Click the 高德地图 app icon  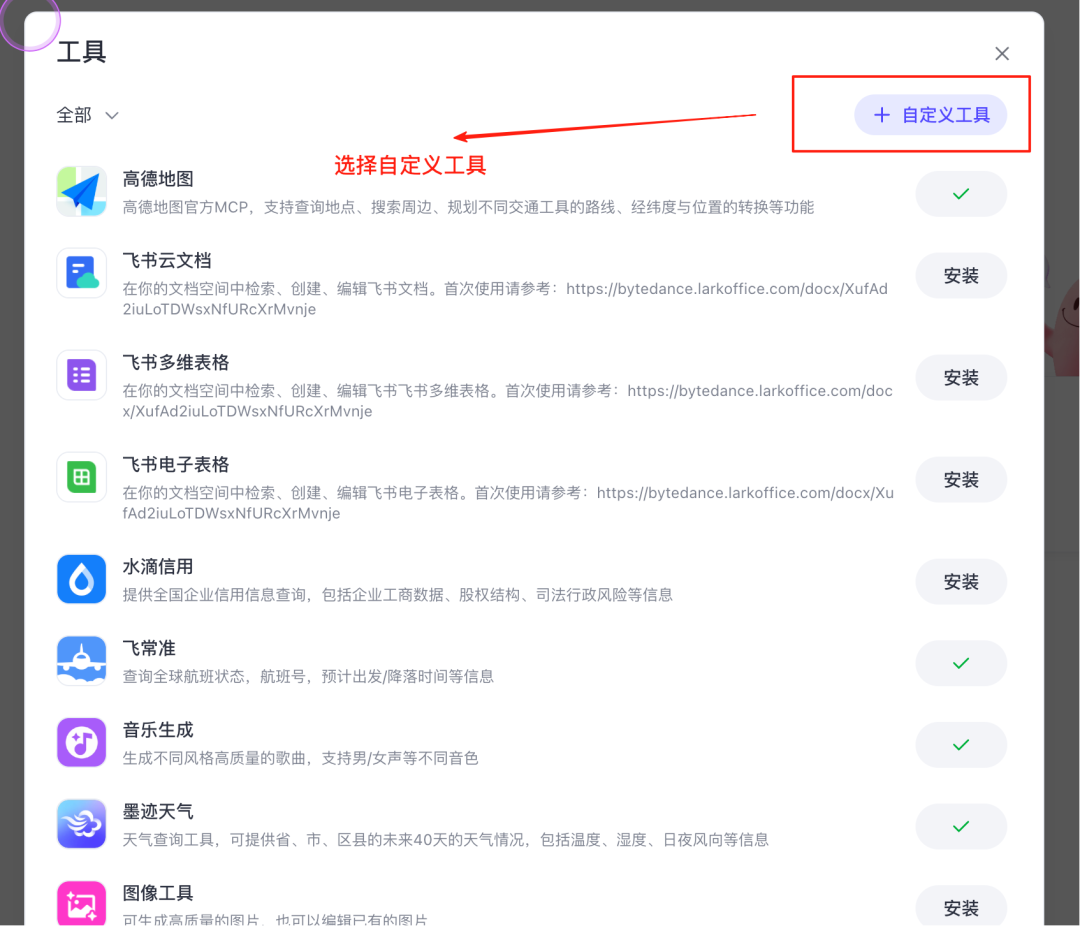click(81, 192)
